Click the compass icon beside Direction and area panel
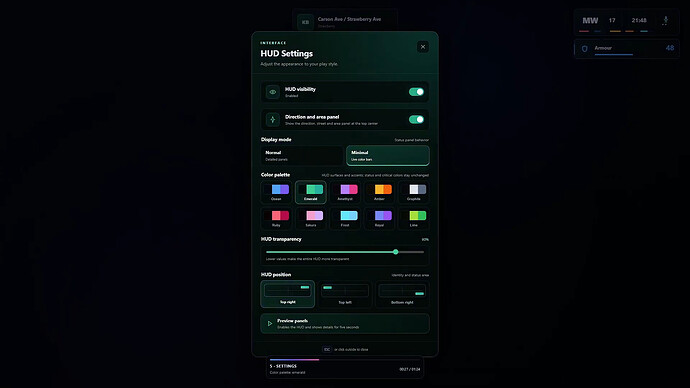 point(272,120)
